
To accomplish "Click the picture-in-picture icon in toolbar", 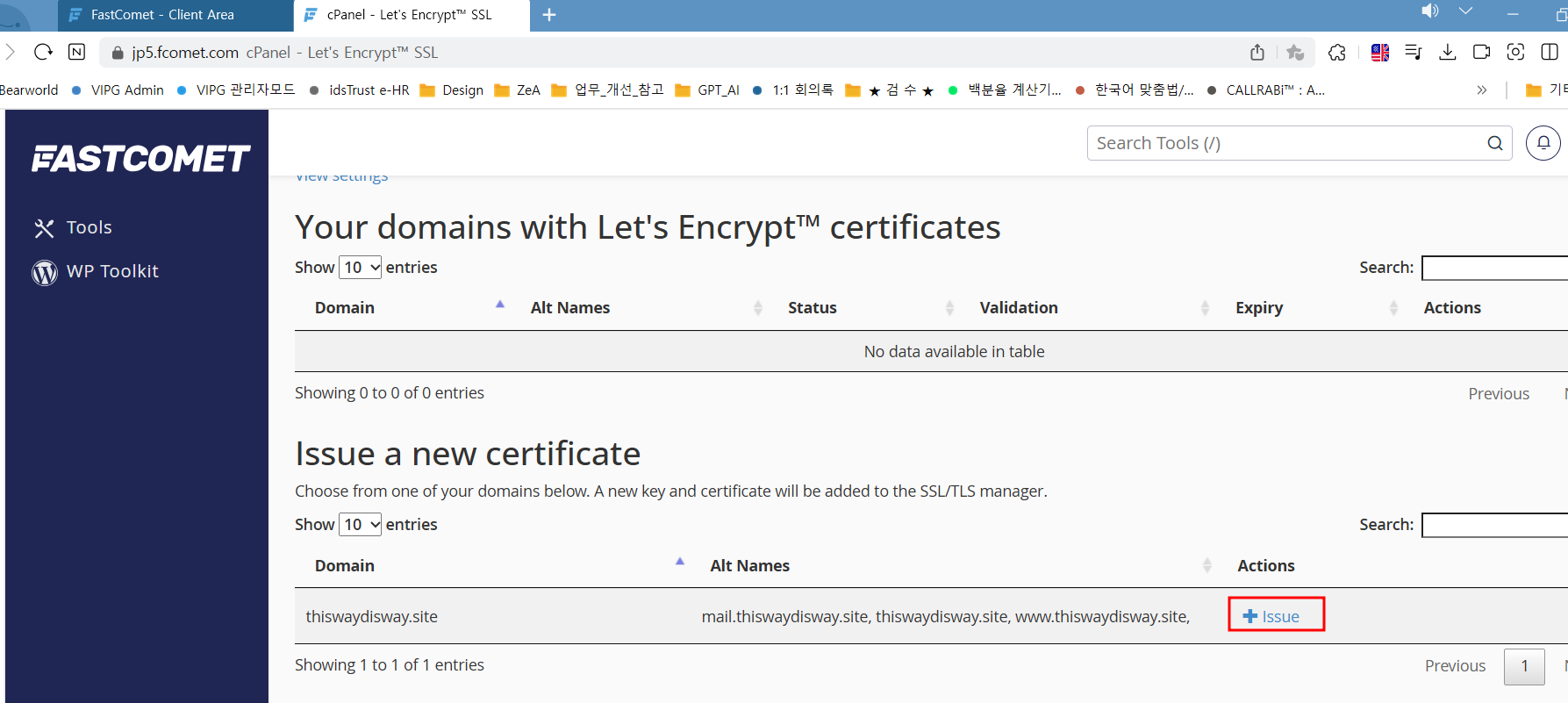I will pyautogui.click(x=1482, y=52).
